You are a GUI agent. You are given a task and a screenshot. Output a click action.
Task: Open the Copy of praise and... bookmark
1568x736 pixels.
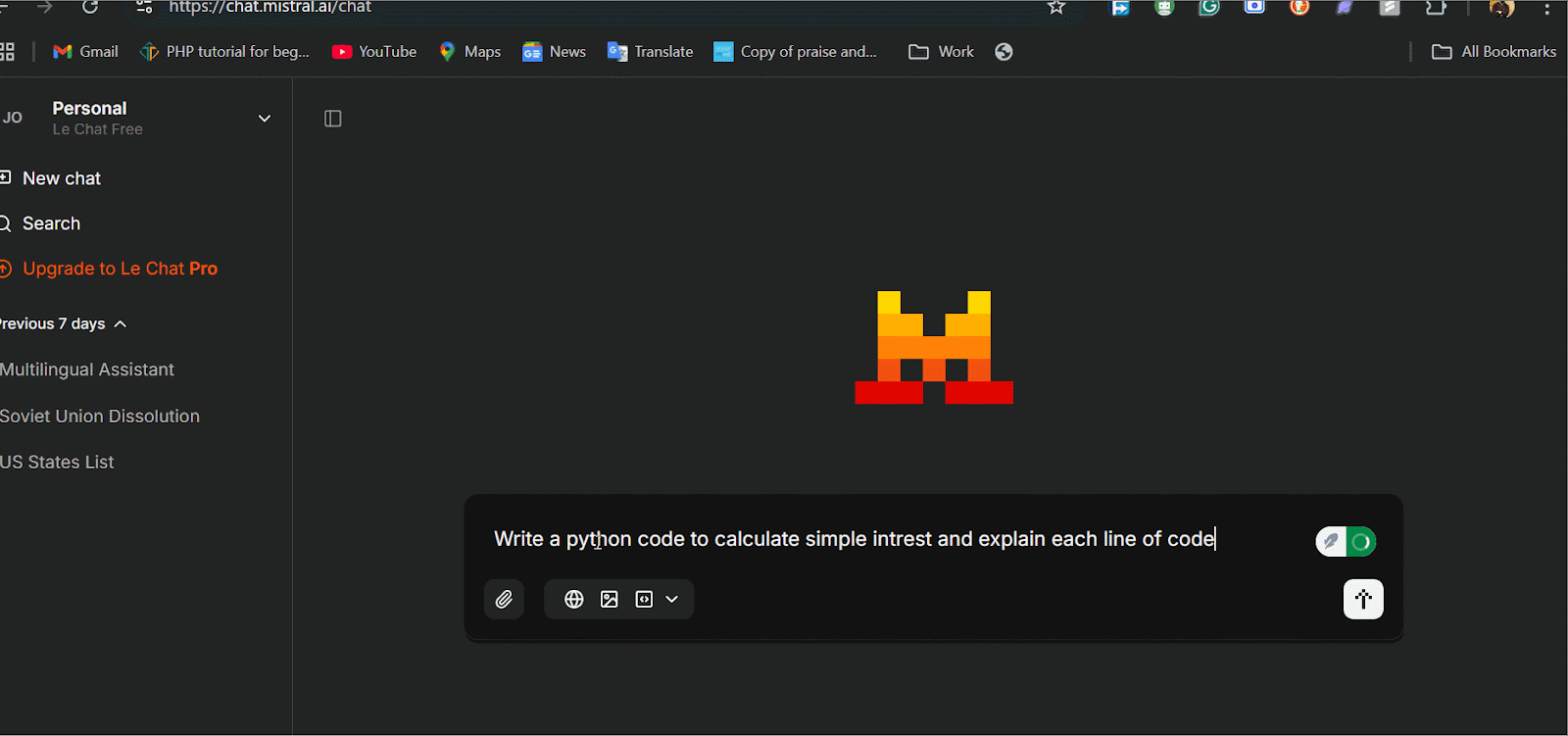point(795,52)
